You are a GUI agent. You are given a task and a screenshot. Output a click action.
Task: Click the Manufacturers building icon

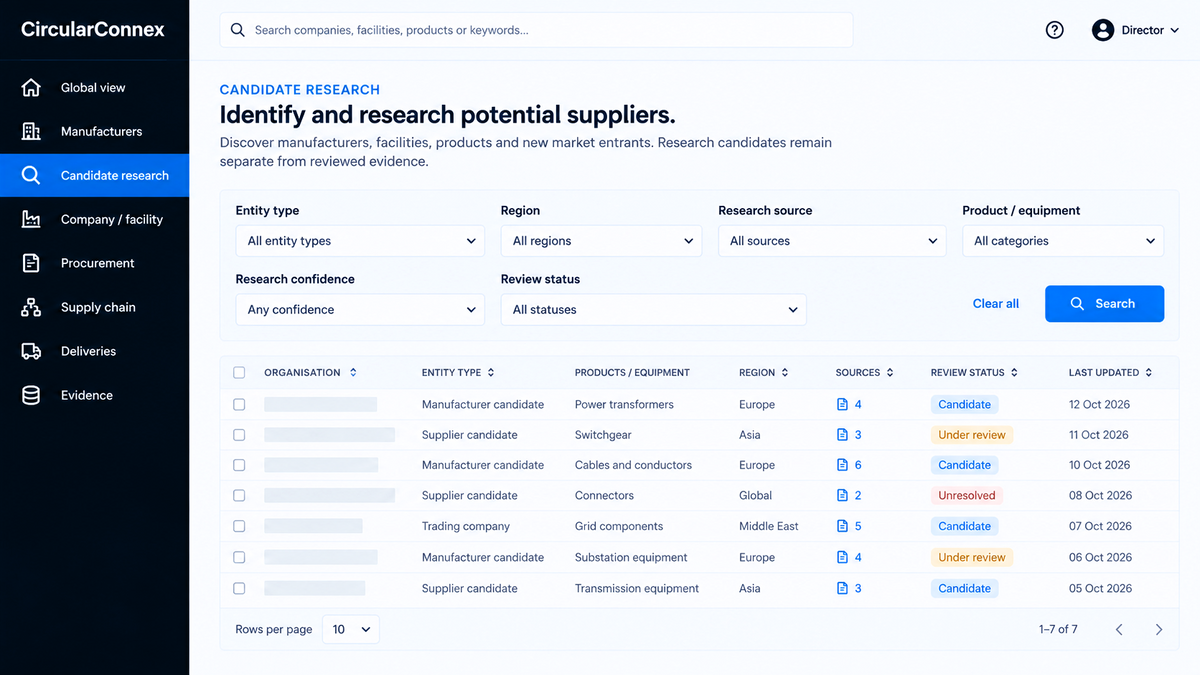tap(31, 132)
